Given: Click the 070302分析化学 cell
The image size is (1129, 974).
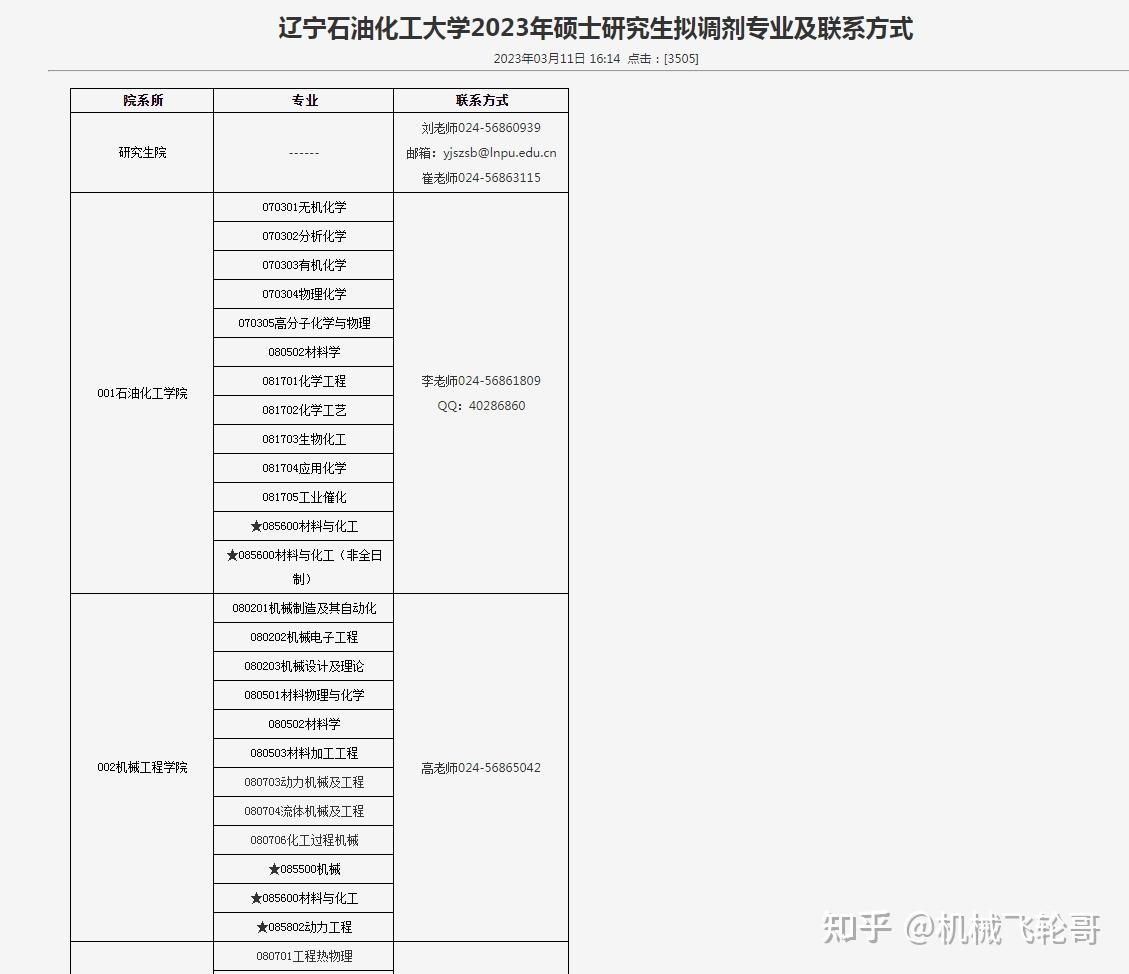Looking at the screenshot, I should point(304,236).
